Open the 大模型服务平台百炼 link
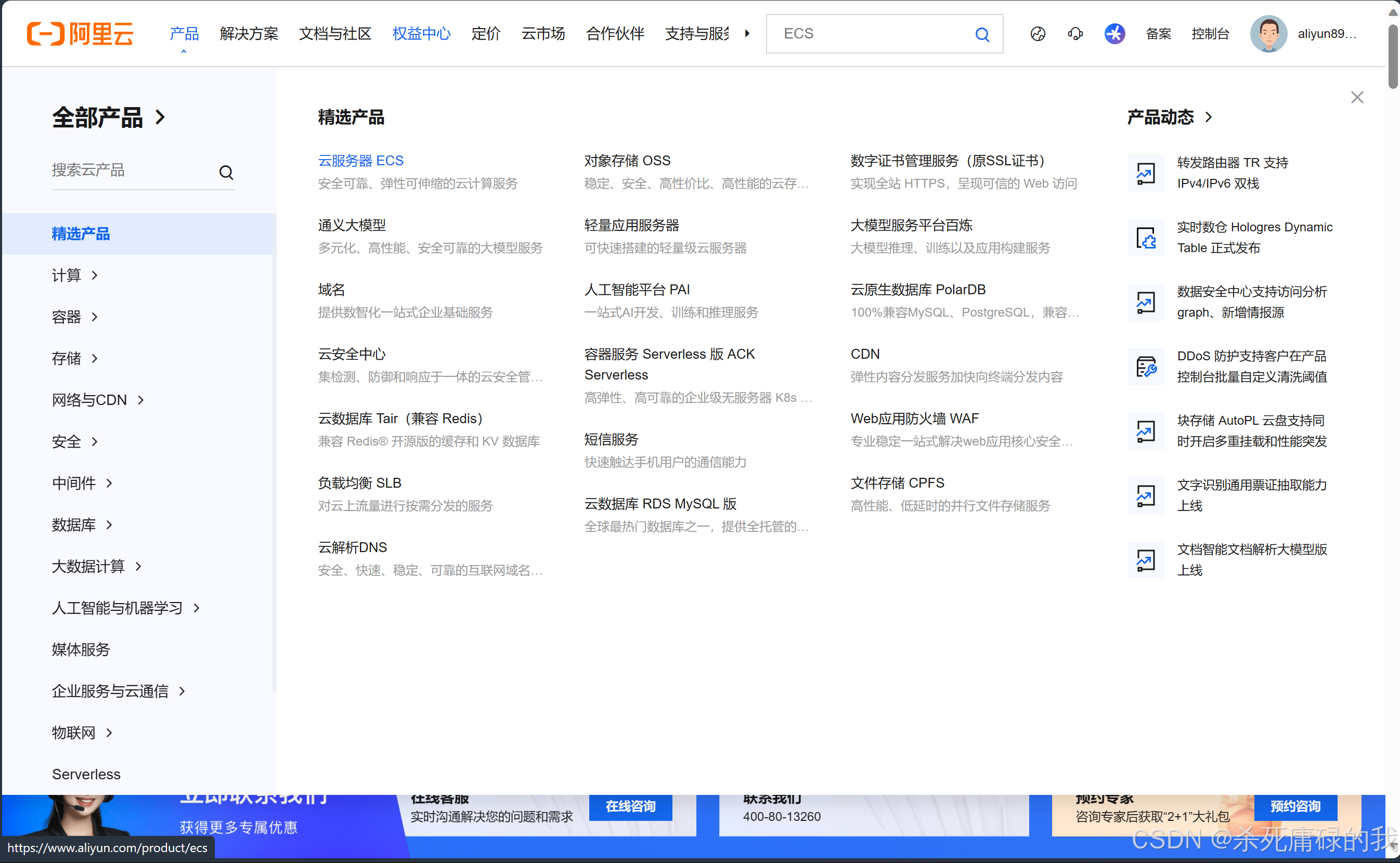1400x863 pixels. [911, 226]
